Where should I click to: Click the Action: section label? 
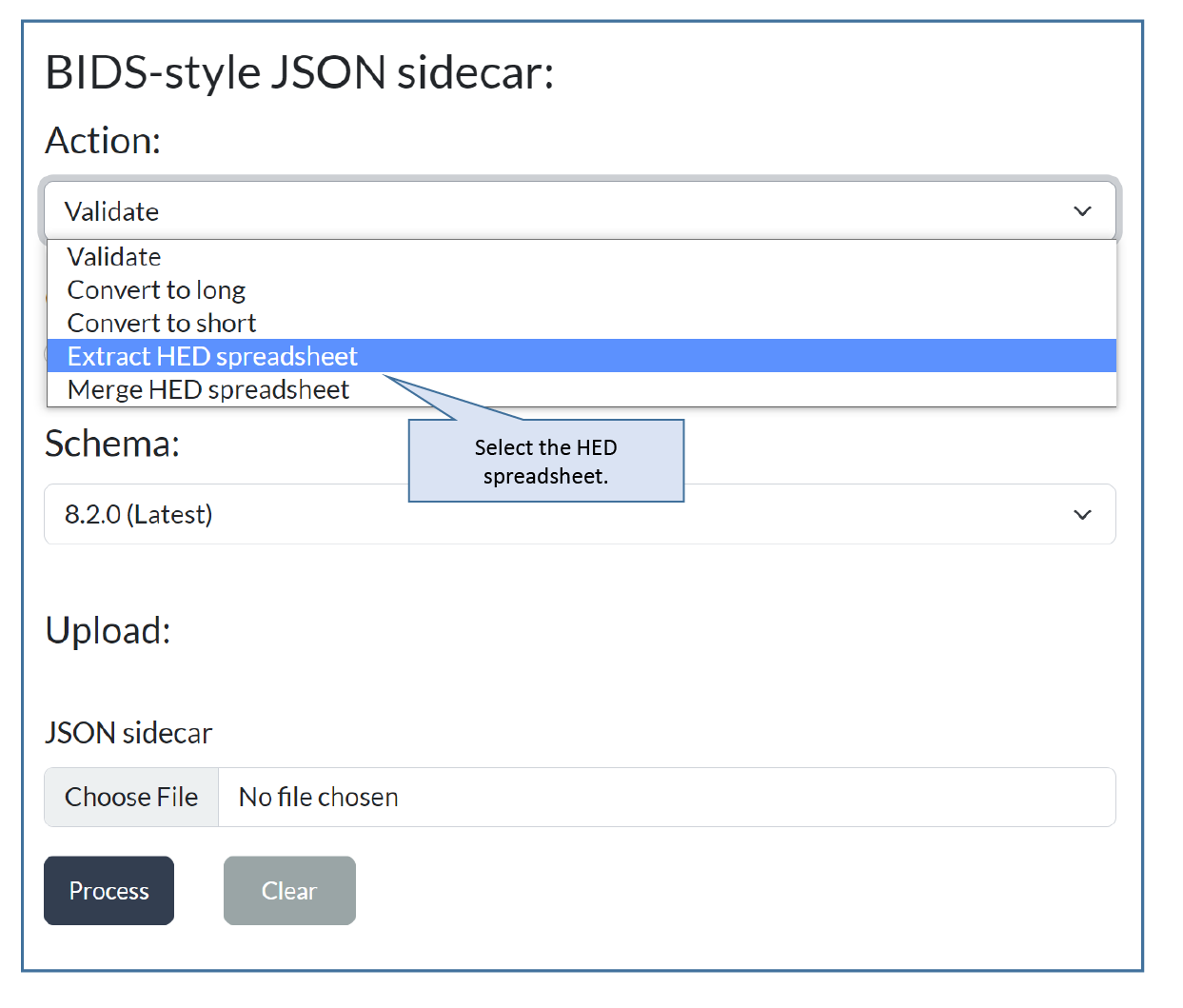pos(103,141)
